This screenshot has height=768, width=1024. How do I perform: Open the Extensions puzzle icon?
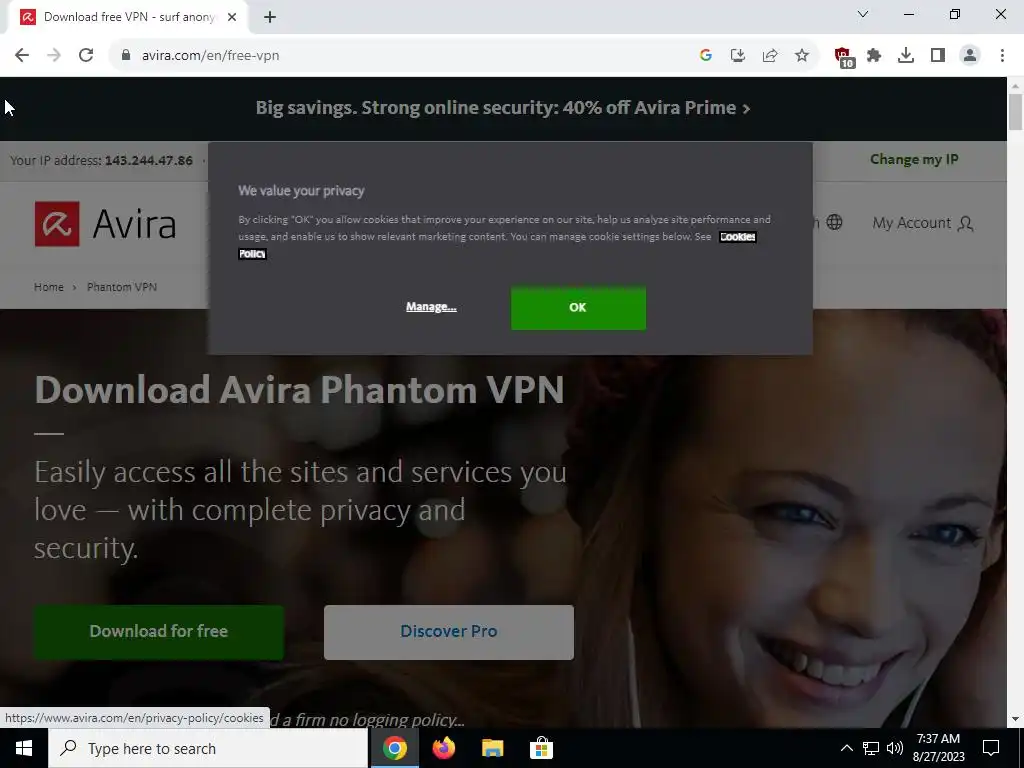pos(874,56)
